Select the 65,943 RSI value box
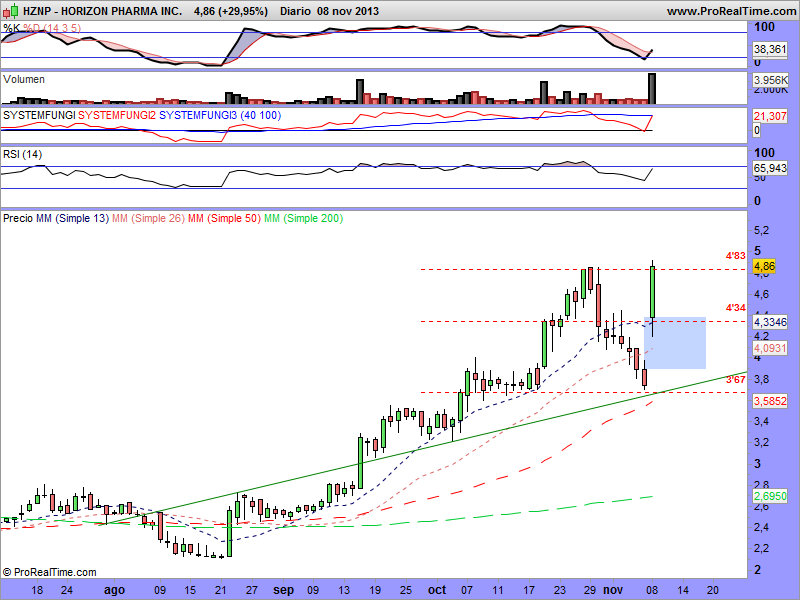800x600 pixels. [770, 168]
